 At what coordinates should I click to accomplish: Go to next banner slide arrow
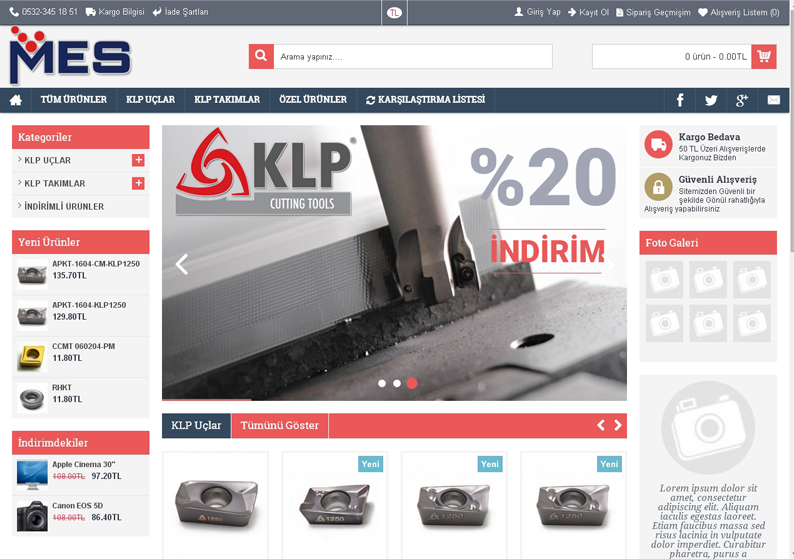[608, 264]
